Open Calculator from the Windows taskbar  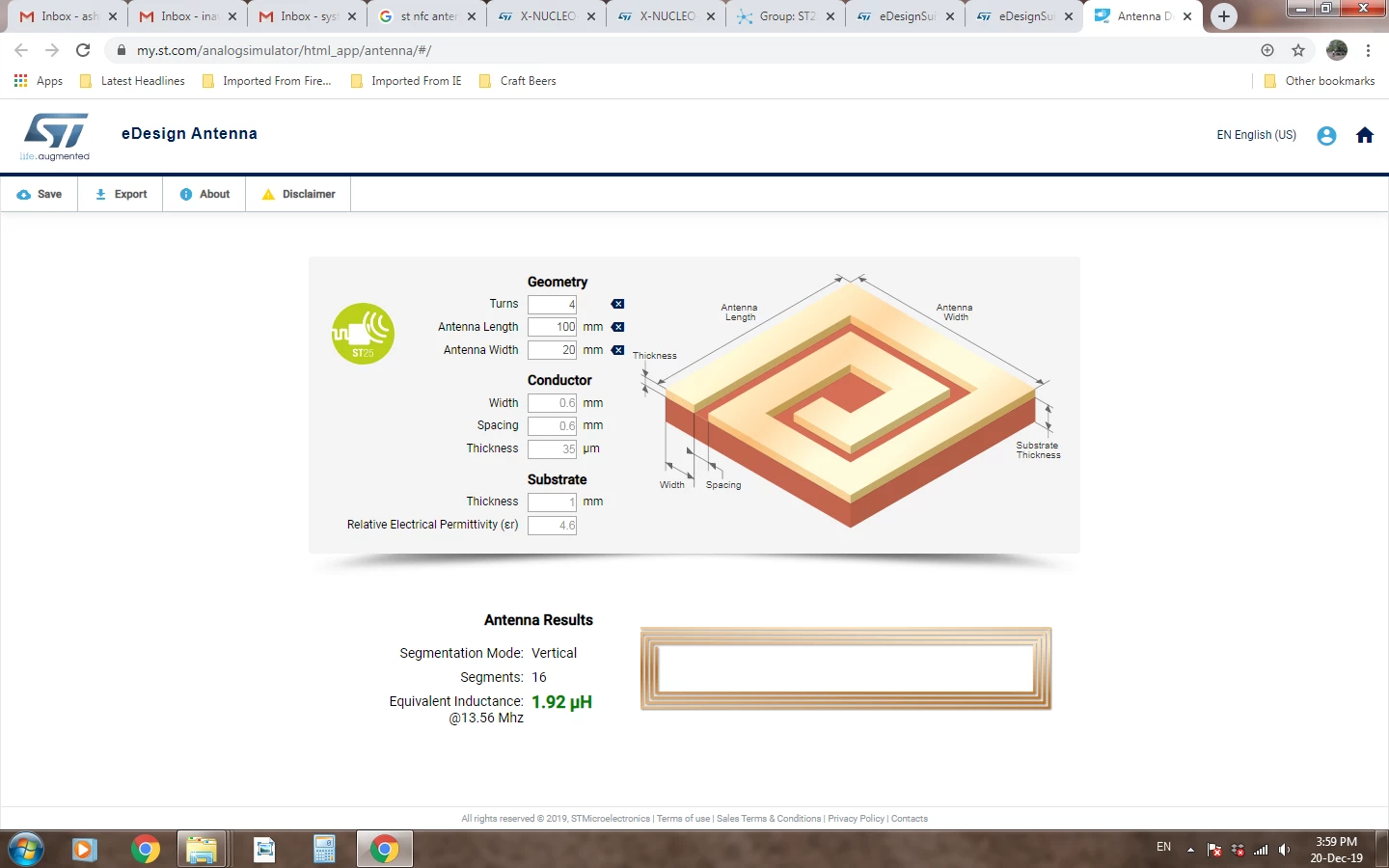324,849
